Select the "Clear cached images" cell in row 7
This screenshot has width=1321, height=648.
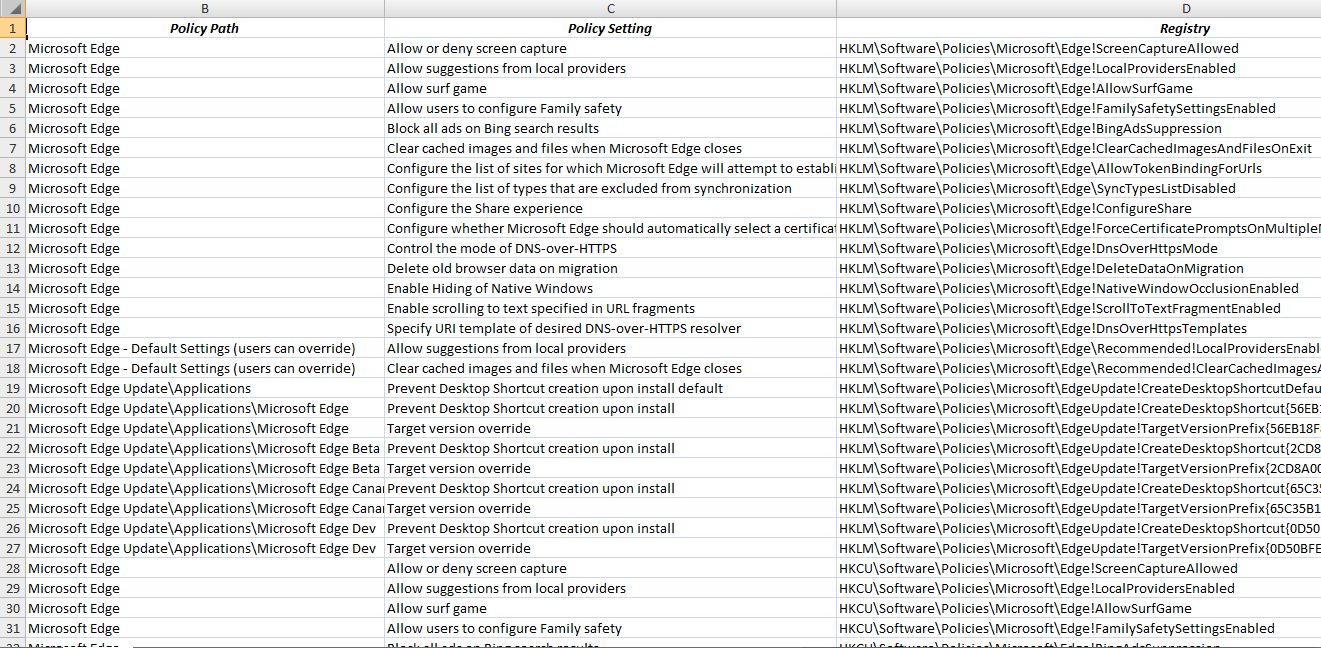tap(610, 148)
